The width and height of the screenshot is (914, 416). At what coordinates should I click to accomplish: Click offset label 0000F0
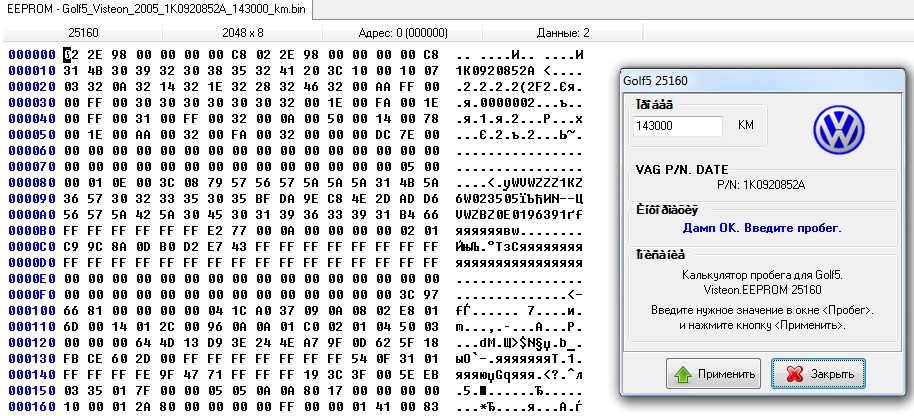tap(32, 295)
